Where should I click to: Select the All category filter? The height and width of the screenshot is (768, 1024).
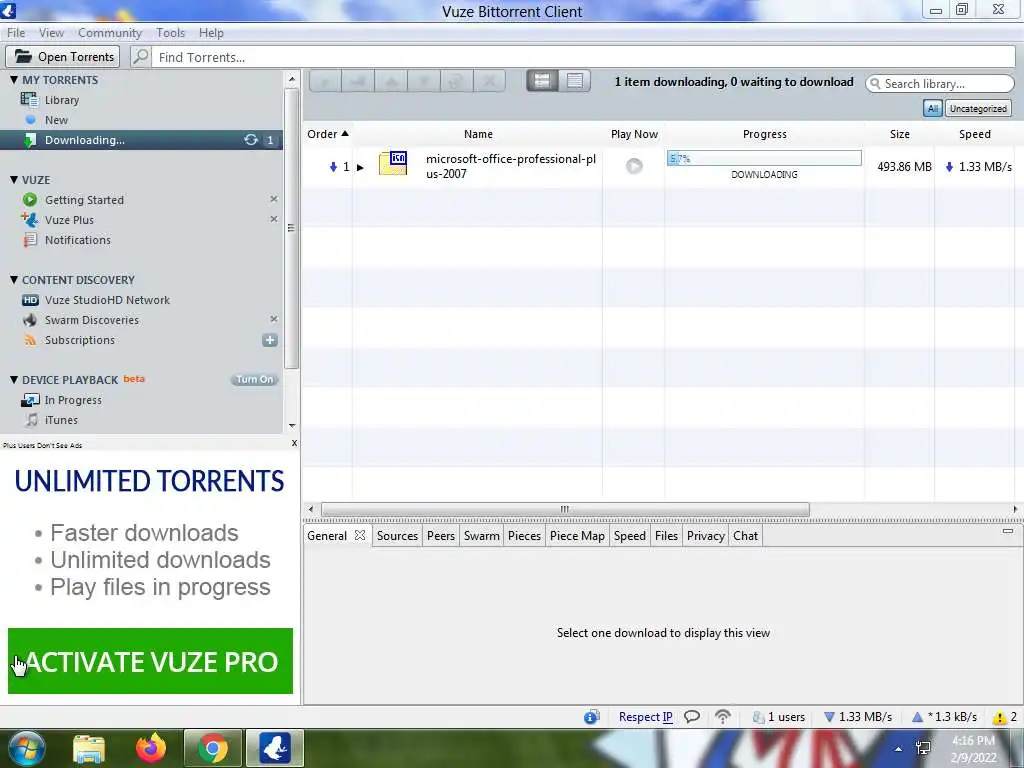click(x=933, y=108)
